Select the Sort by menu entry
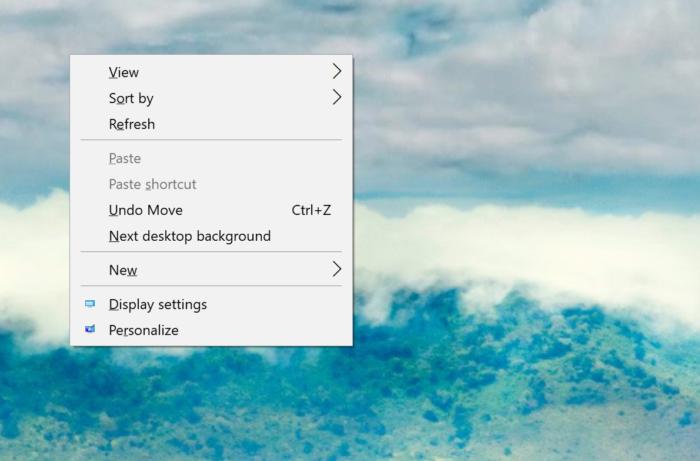This screenshot has width=700, height=461. click(131, 98)
